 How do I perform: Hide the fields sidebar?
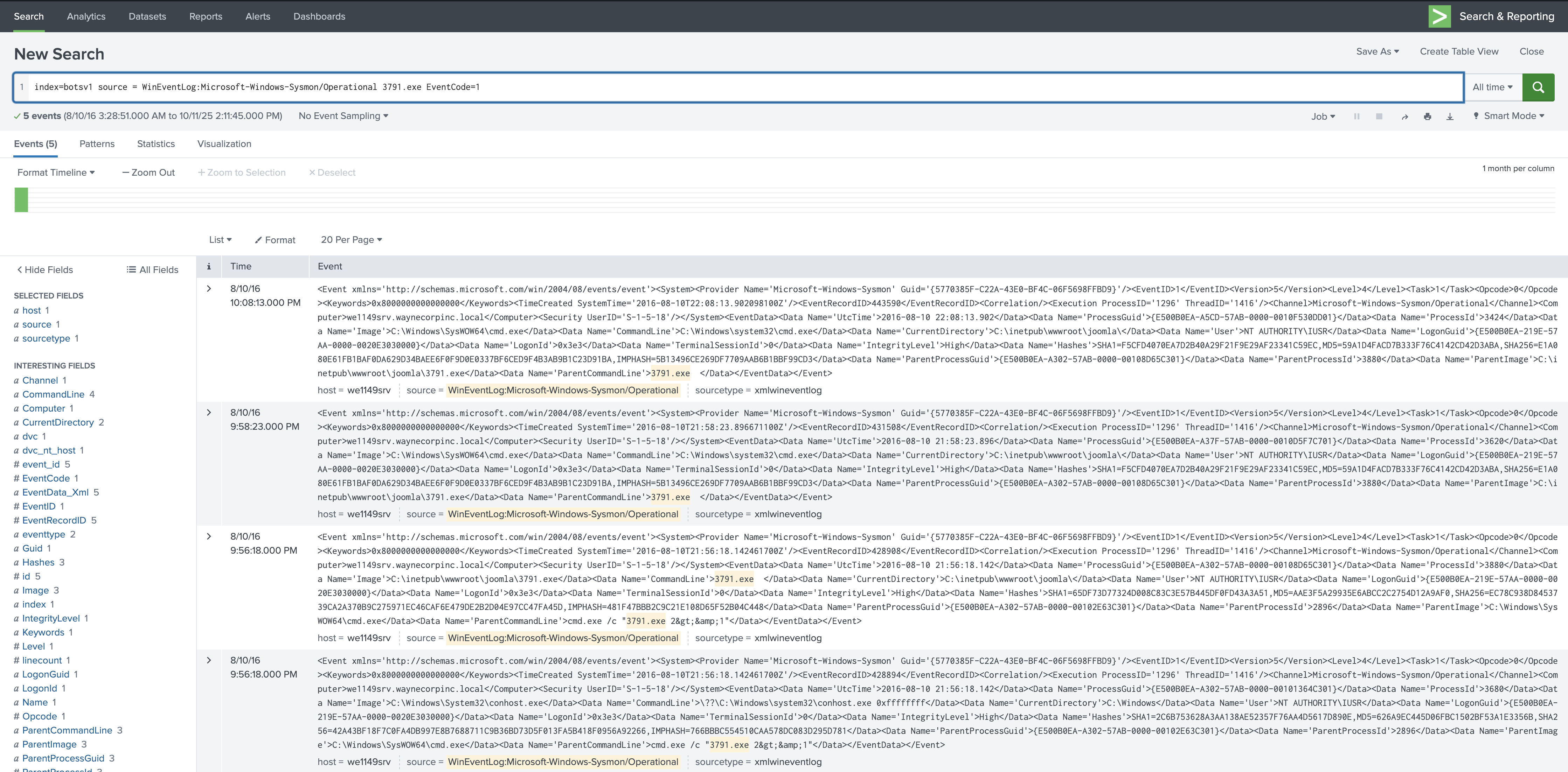[x=45, y=269]
